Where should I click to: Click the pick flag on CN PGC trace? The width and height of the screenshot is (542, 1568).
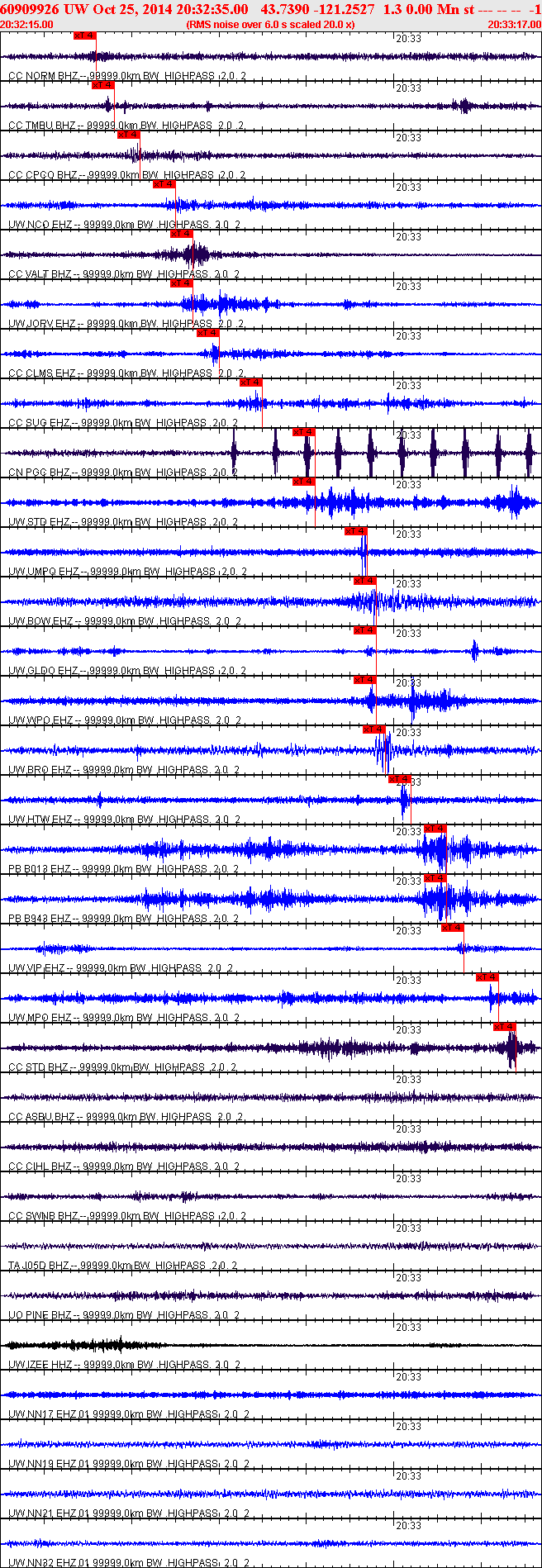304,432
